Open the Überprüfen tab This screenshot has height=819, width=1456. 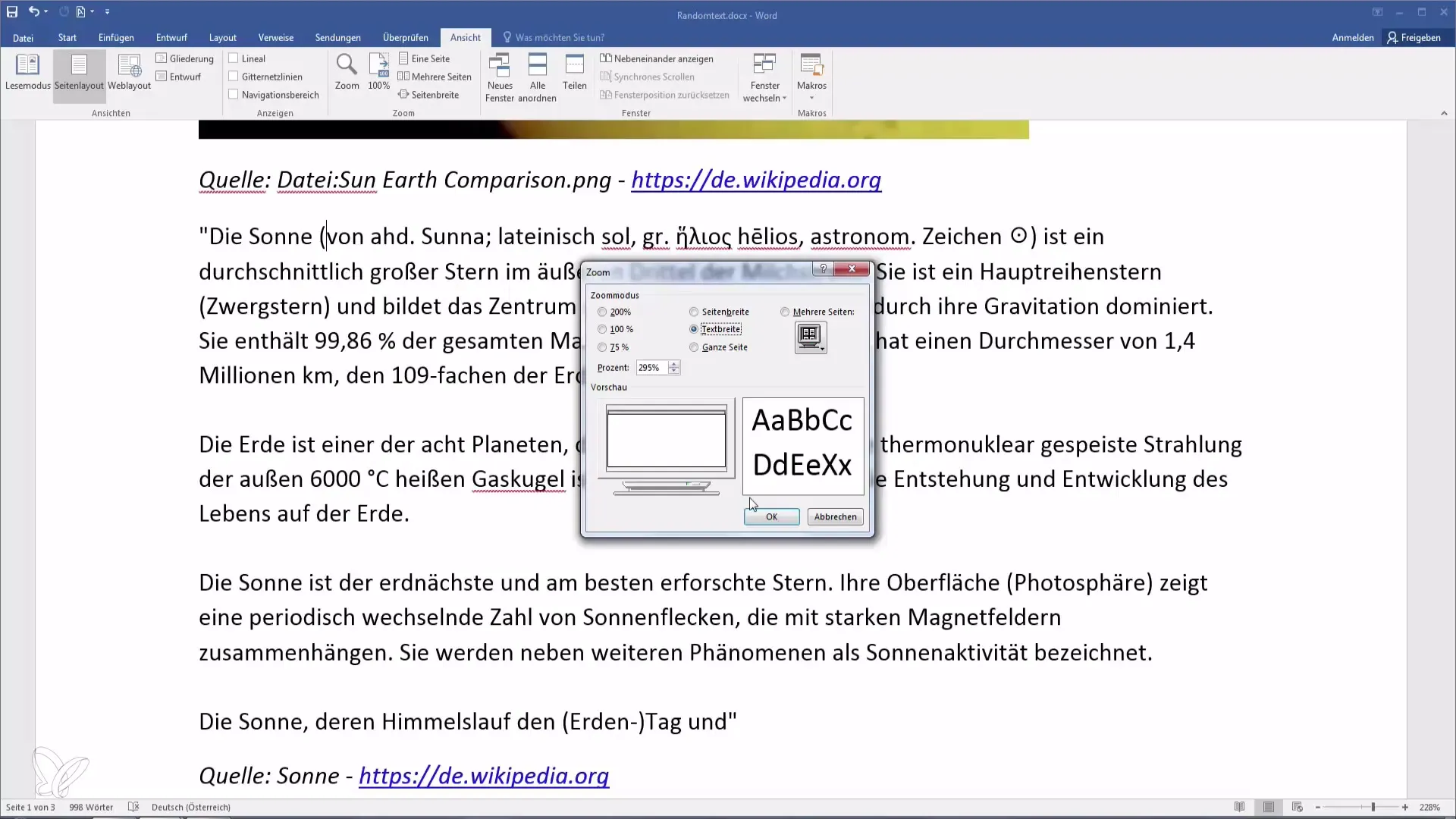click(x=405, y=37)
